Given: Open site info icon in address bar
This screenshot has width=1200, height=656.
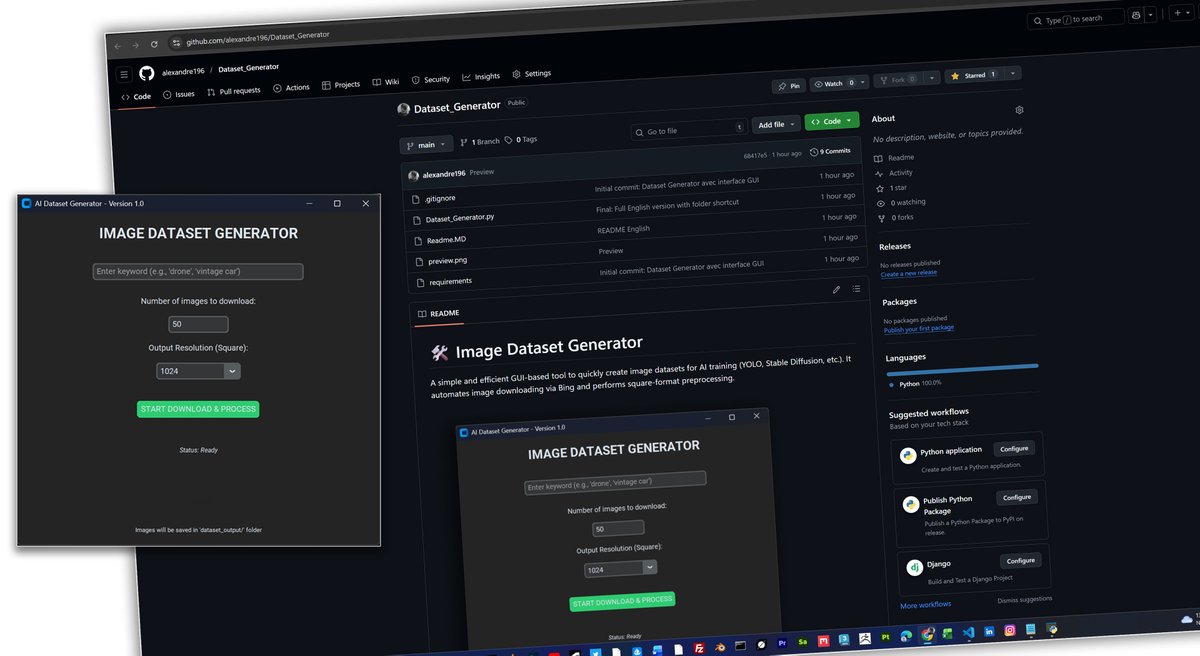Looking at the screenshot, I should [x=176, y=43].
